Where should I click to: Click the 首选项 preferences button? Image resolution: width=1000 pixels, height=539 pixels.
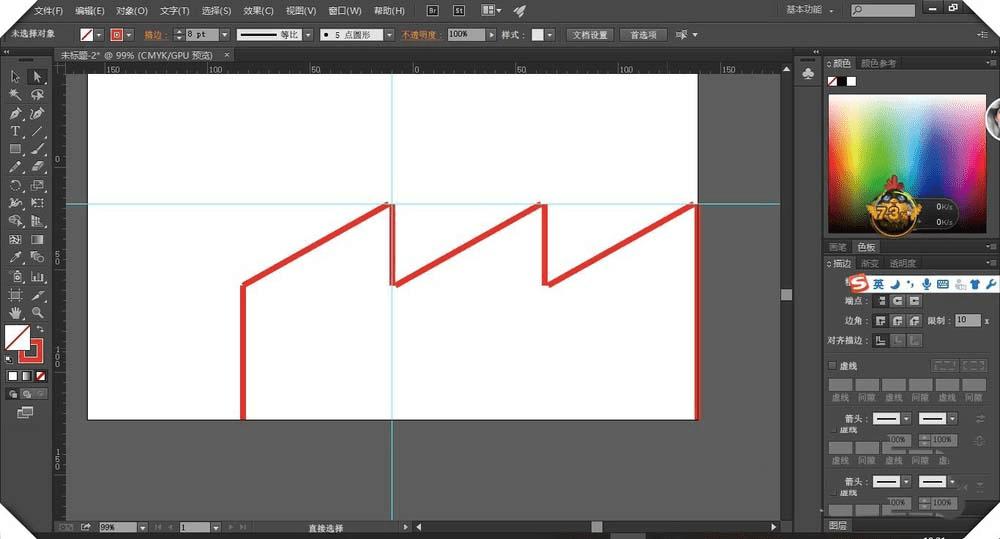click(643, 35)
